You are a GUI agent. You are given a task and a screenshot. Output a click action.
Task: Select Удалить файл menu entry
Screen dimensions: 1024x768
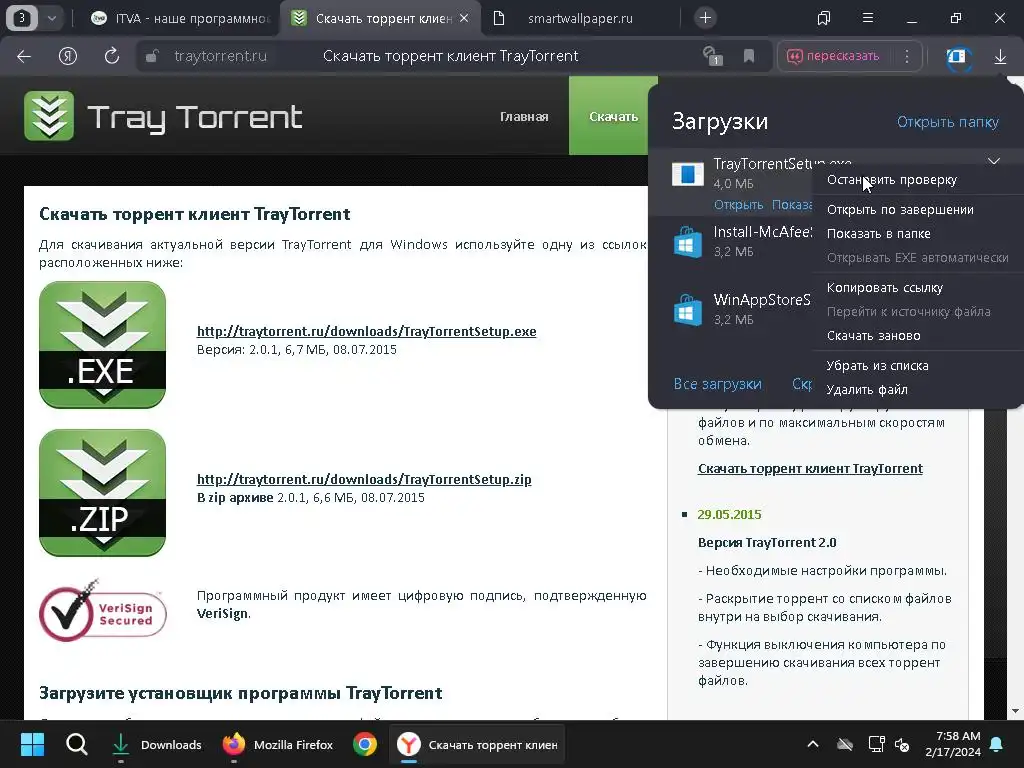click(918, 390)
